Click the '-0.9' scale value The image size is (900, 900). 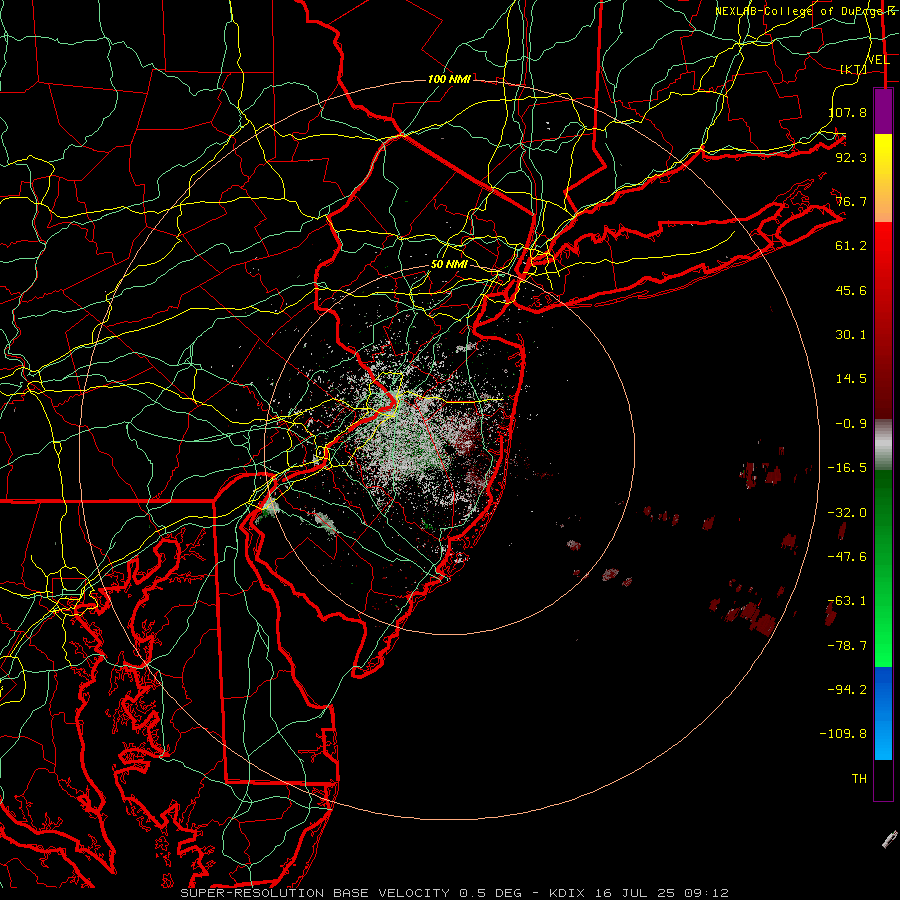point(851,423)
